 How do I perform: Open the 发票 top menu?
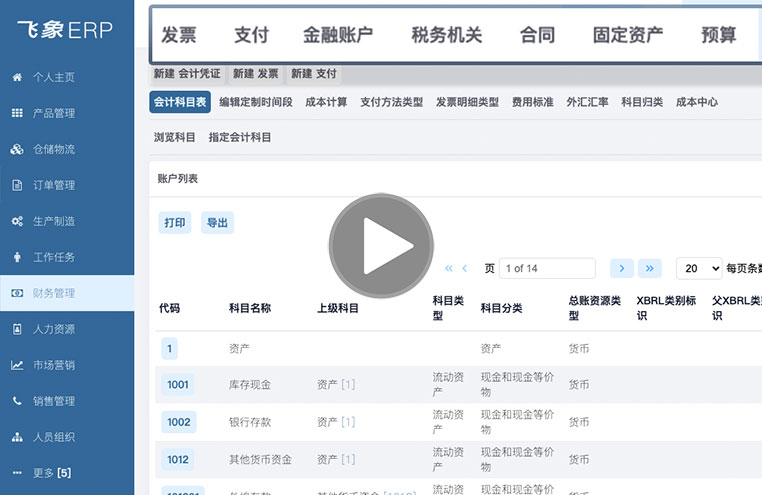pyautogui.click(x=179, y=35)
